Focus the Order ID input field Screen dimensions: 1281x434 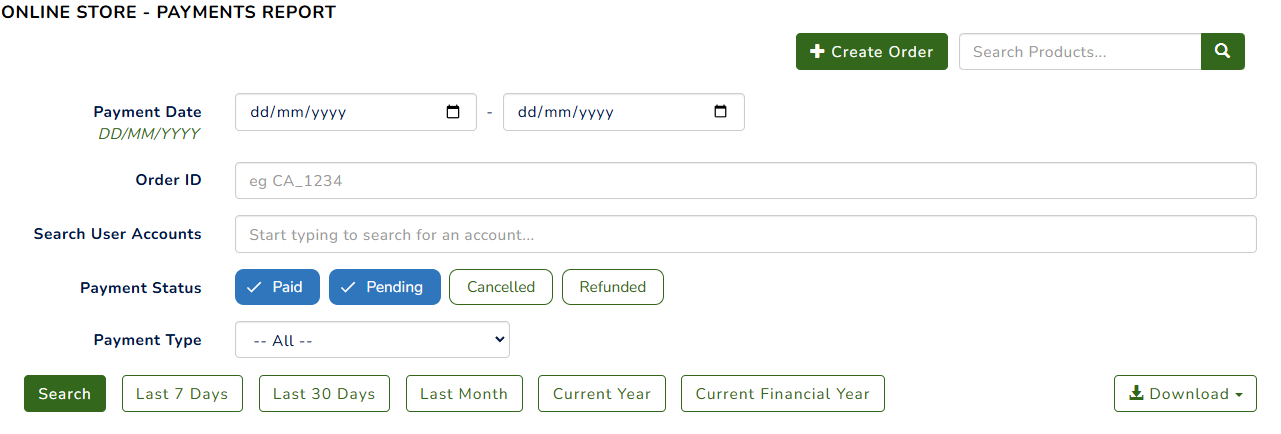[745, 181]
